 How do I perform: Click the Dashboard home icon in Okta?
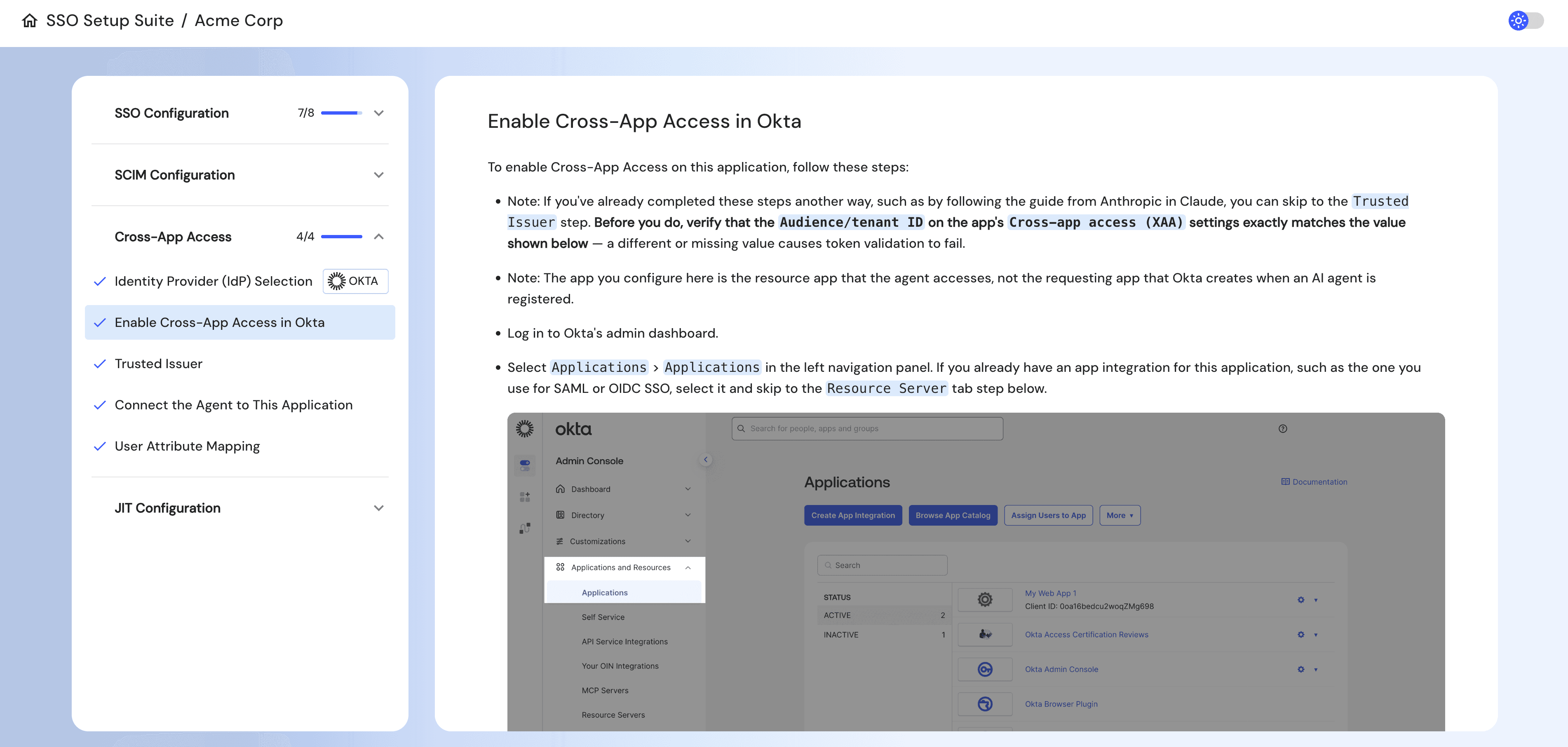(560, 489)
